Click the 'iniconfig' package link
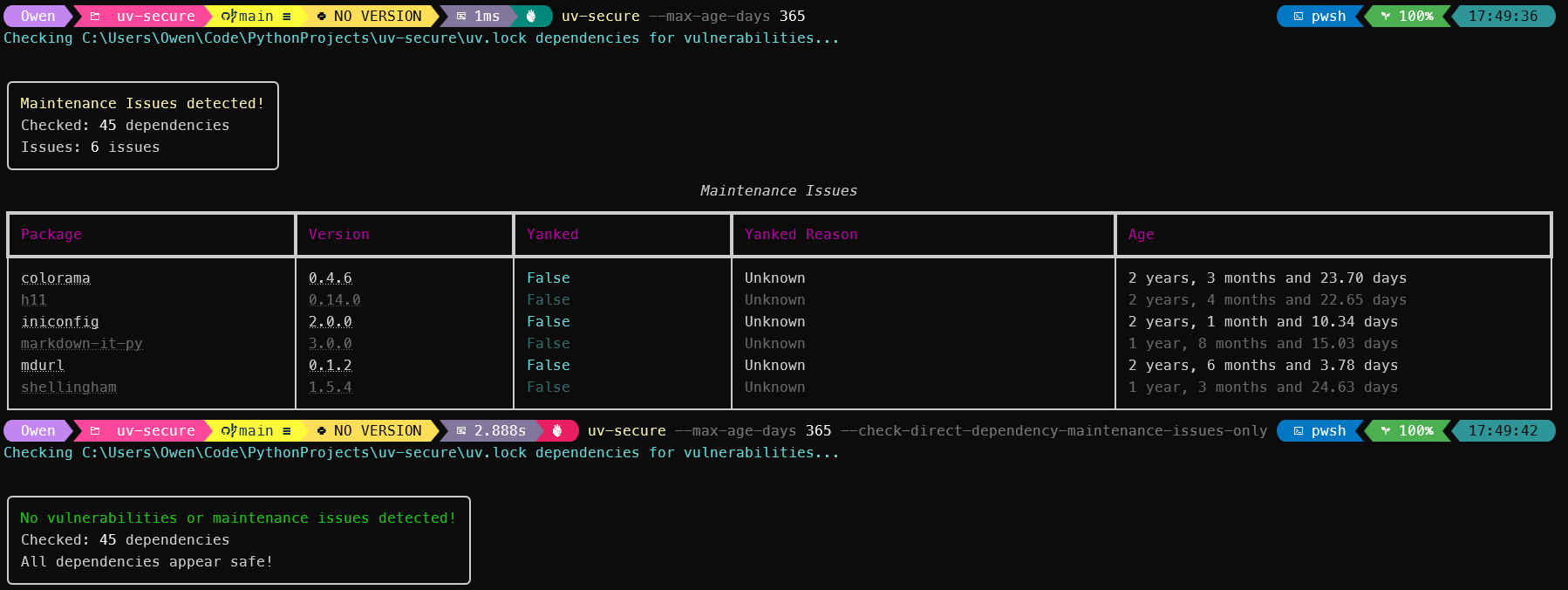 coord(60,322)
